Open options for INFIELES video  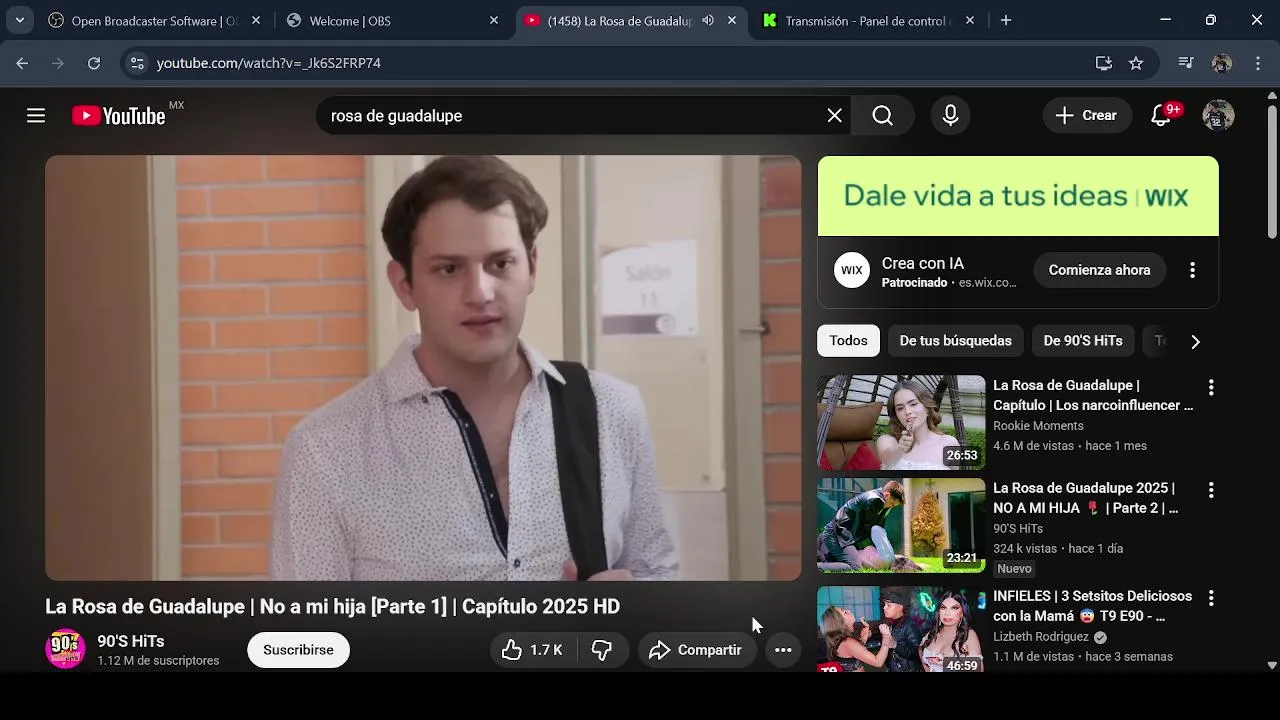(x=1211, y=598)
